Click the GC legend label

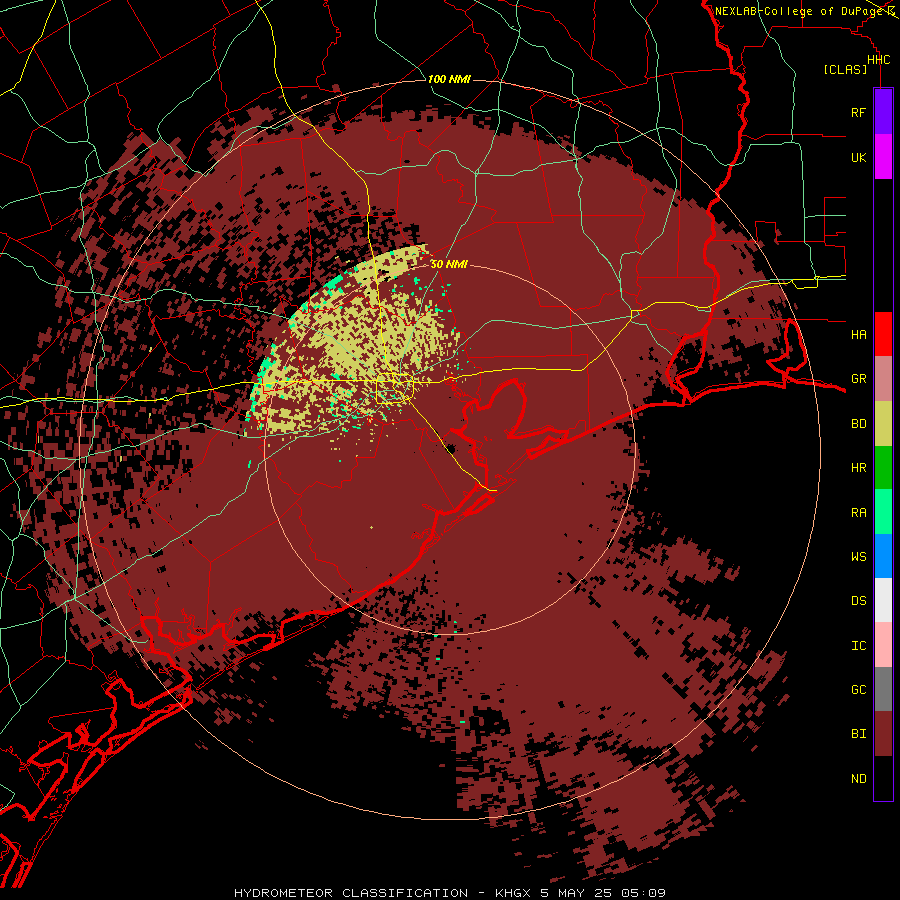(858, 689)
